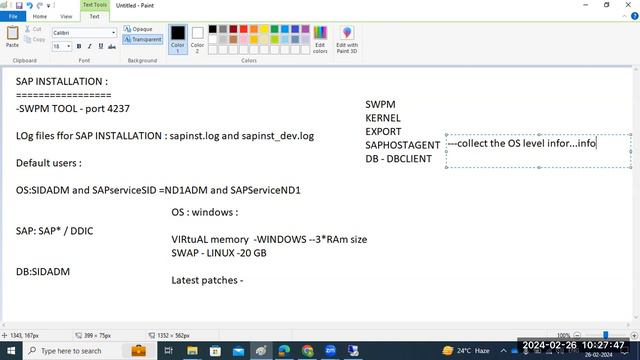Click the weather 24°C Haze widget
This screenshot has height=360, width=640.
(x=466, y=351)
